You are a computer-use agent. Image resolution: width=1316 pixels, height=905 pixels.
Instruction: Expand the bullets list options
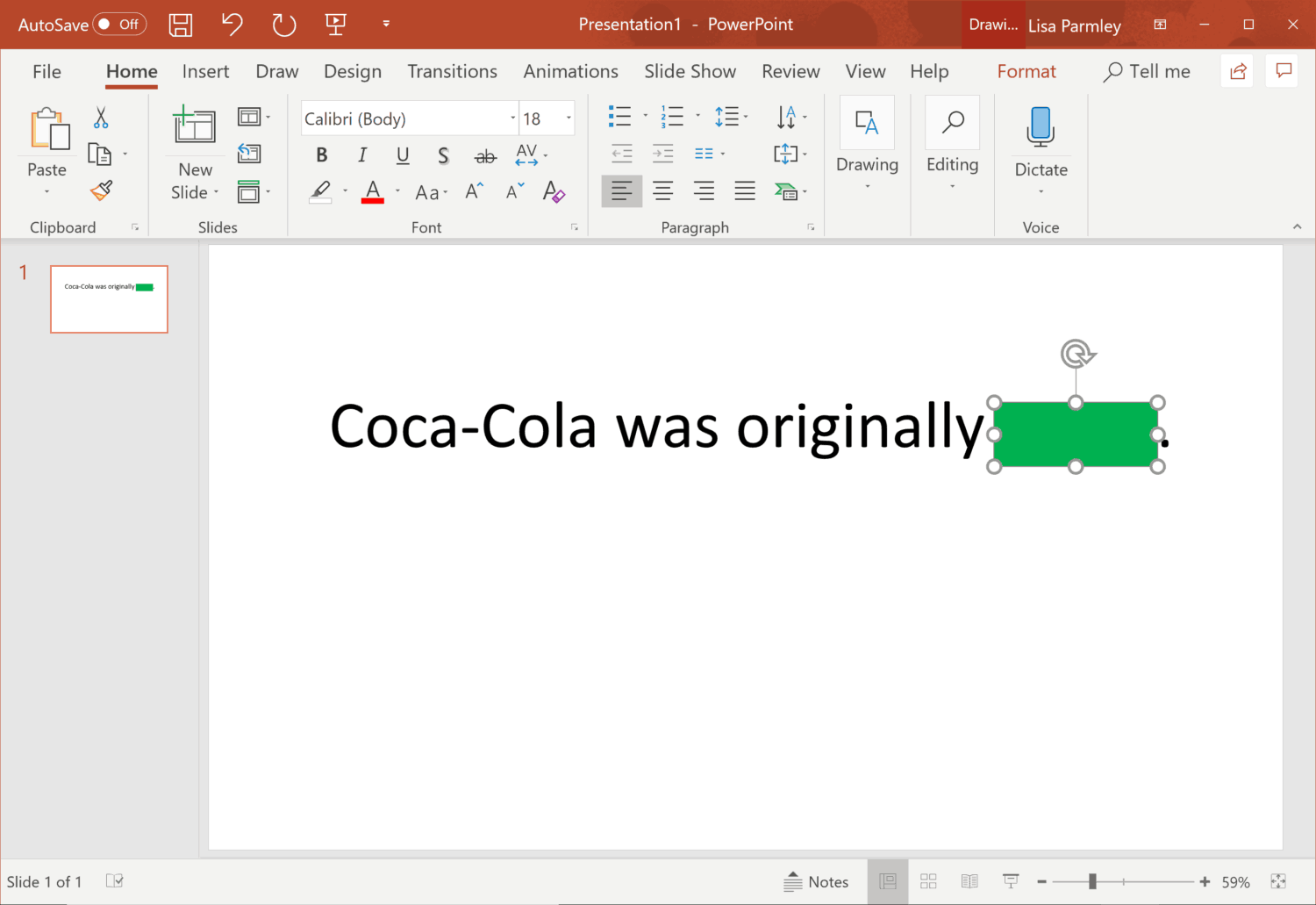coord(646,116)
